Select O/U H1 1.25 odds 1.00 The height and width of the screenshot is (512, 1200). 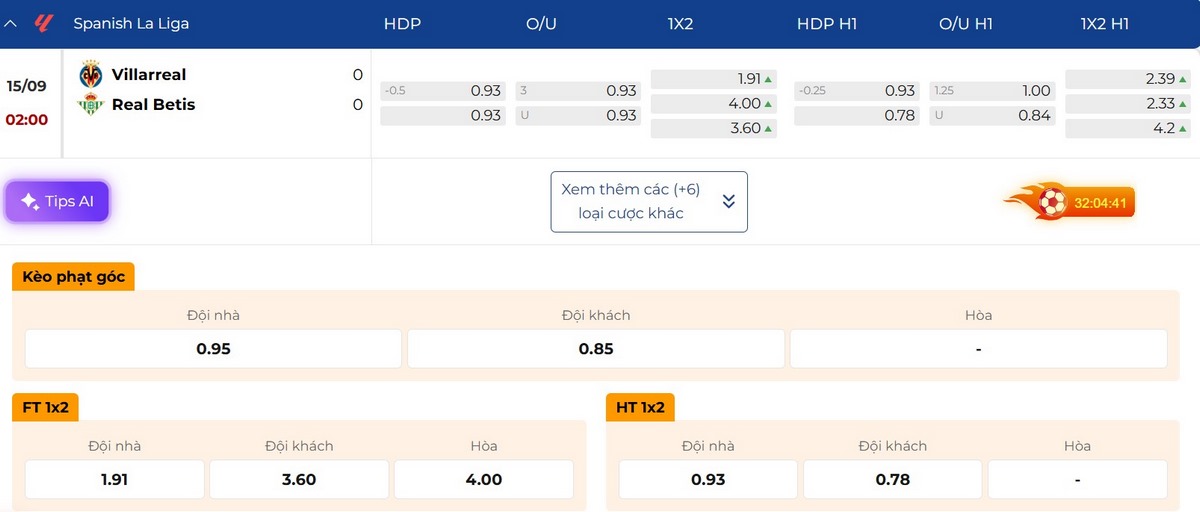tap(992, 90)
